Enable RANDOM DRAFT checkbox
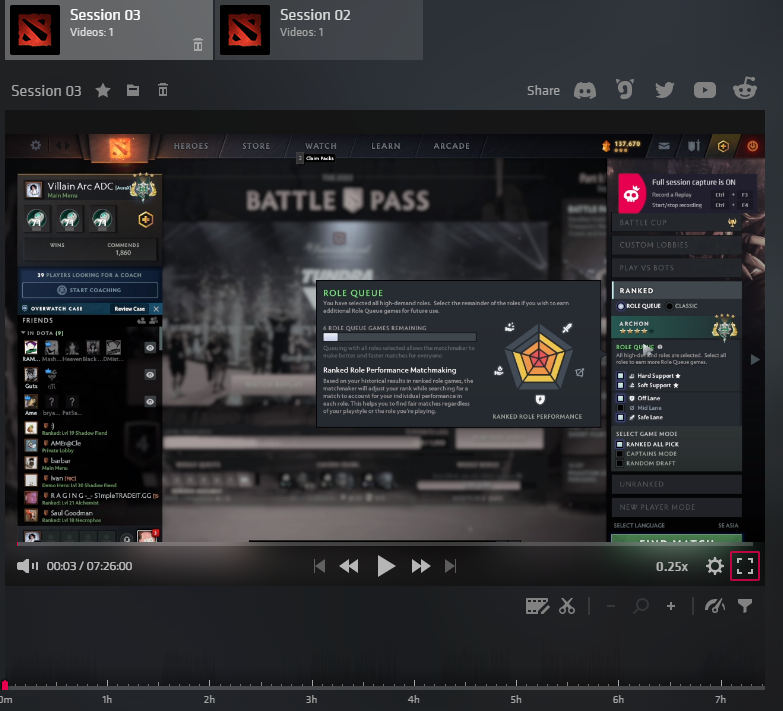Screen dimensions: 783x711 [x=620, y=463]
